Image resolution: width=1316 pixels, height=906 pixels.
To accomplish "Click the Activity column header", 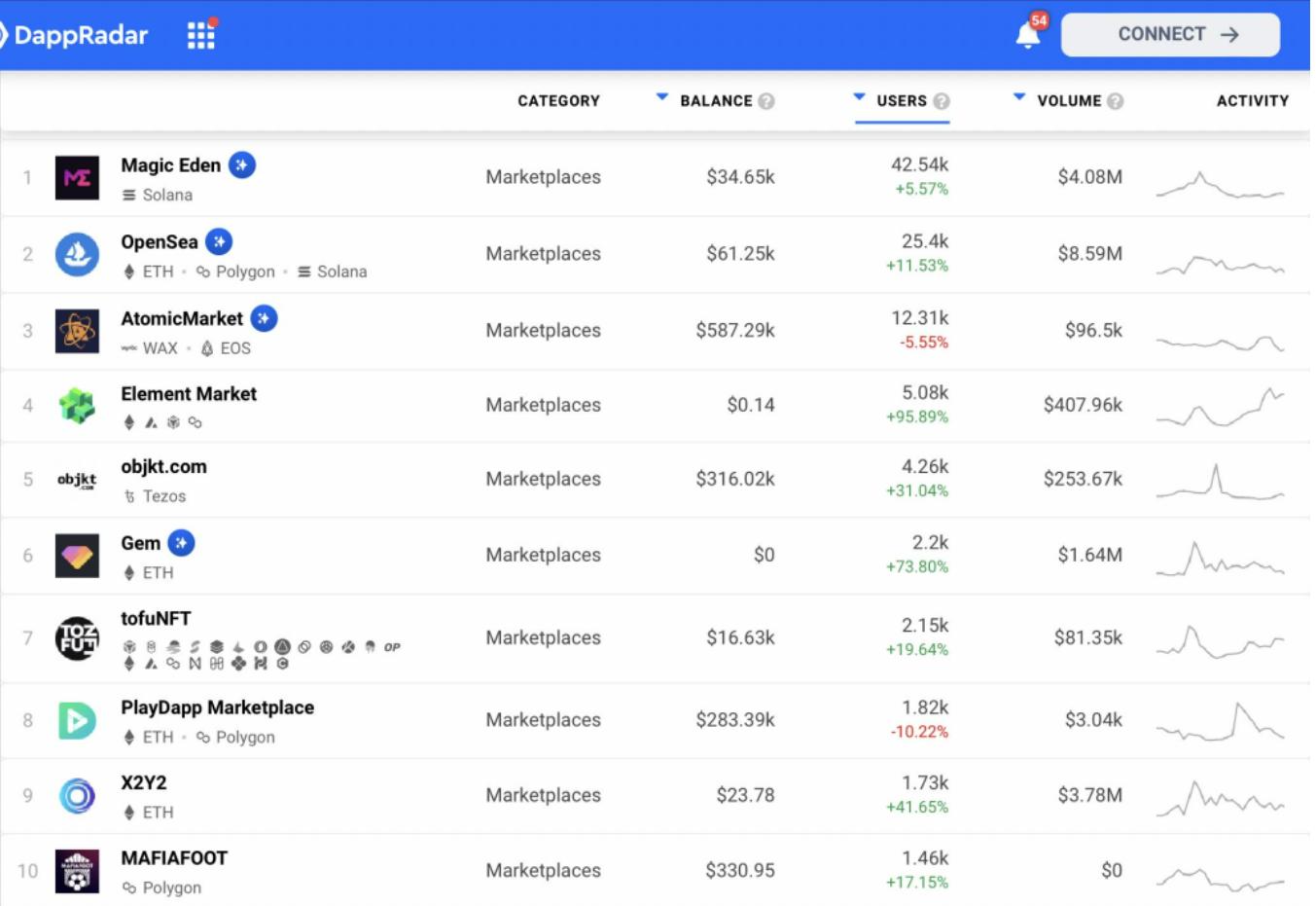I will [1252, 101].
